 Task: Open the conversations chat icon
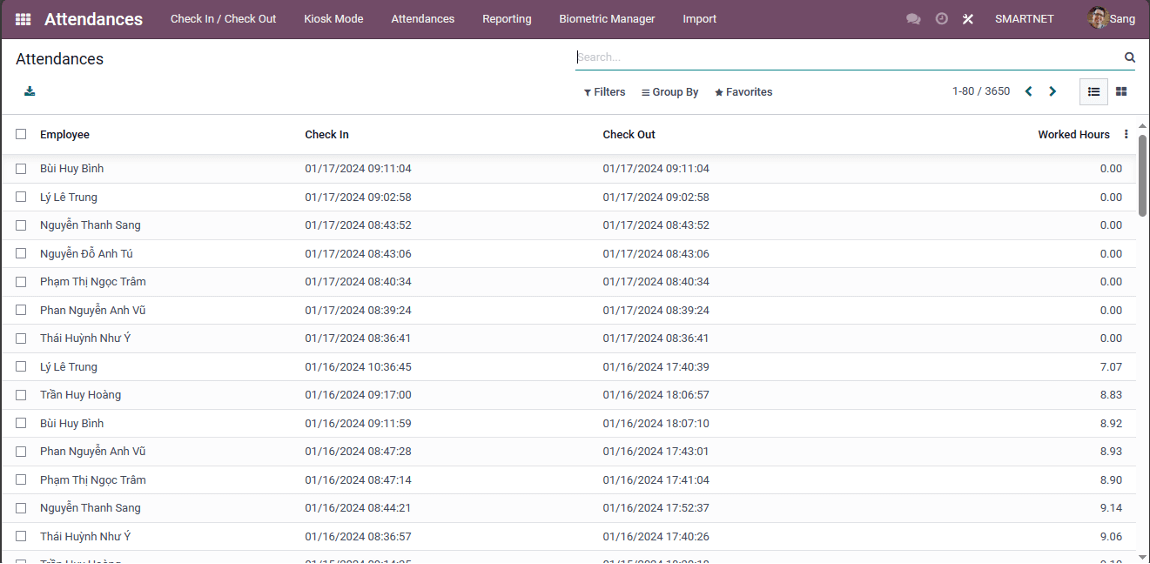pos(913,19)
